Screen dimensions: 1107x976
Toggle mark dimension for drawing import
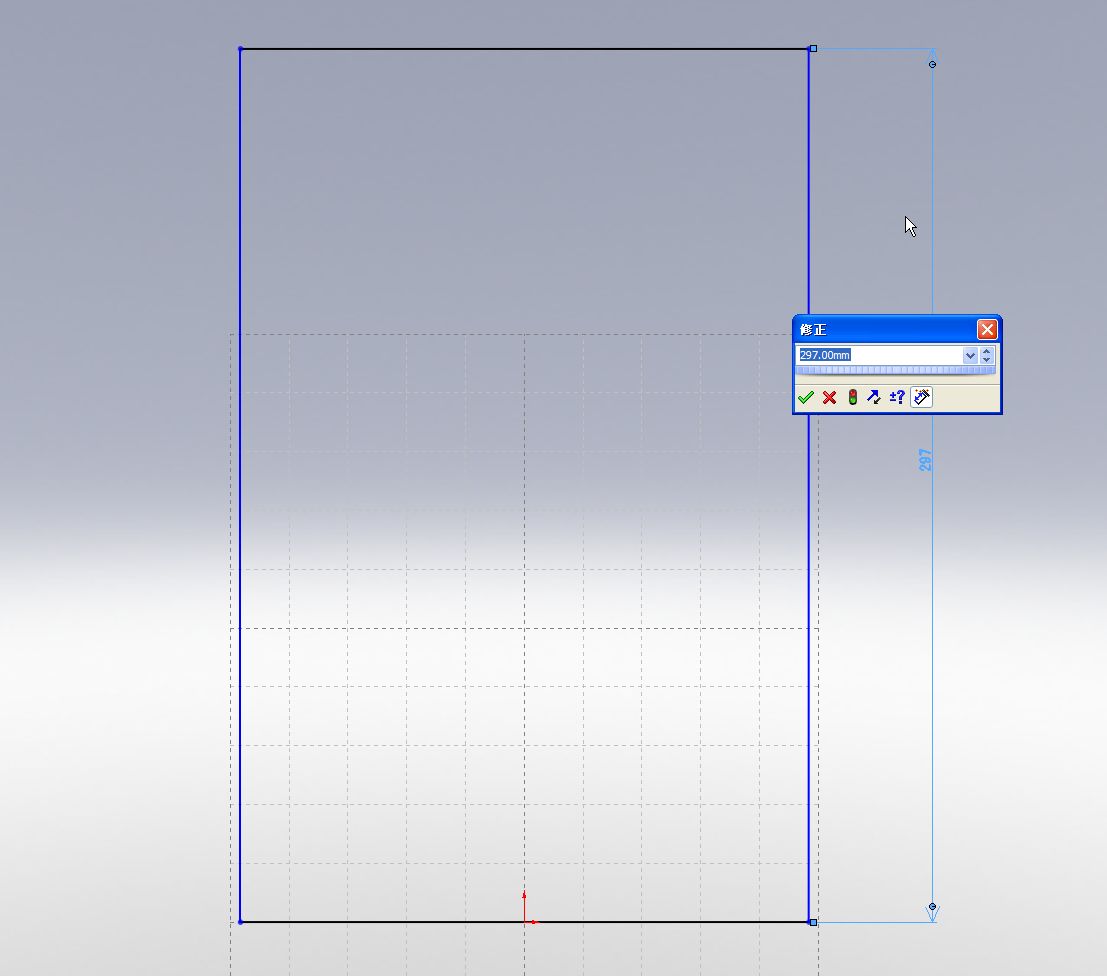click(x=921, y=397)
